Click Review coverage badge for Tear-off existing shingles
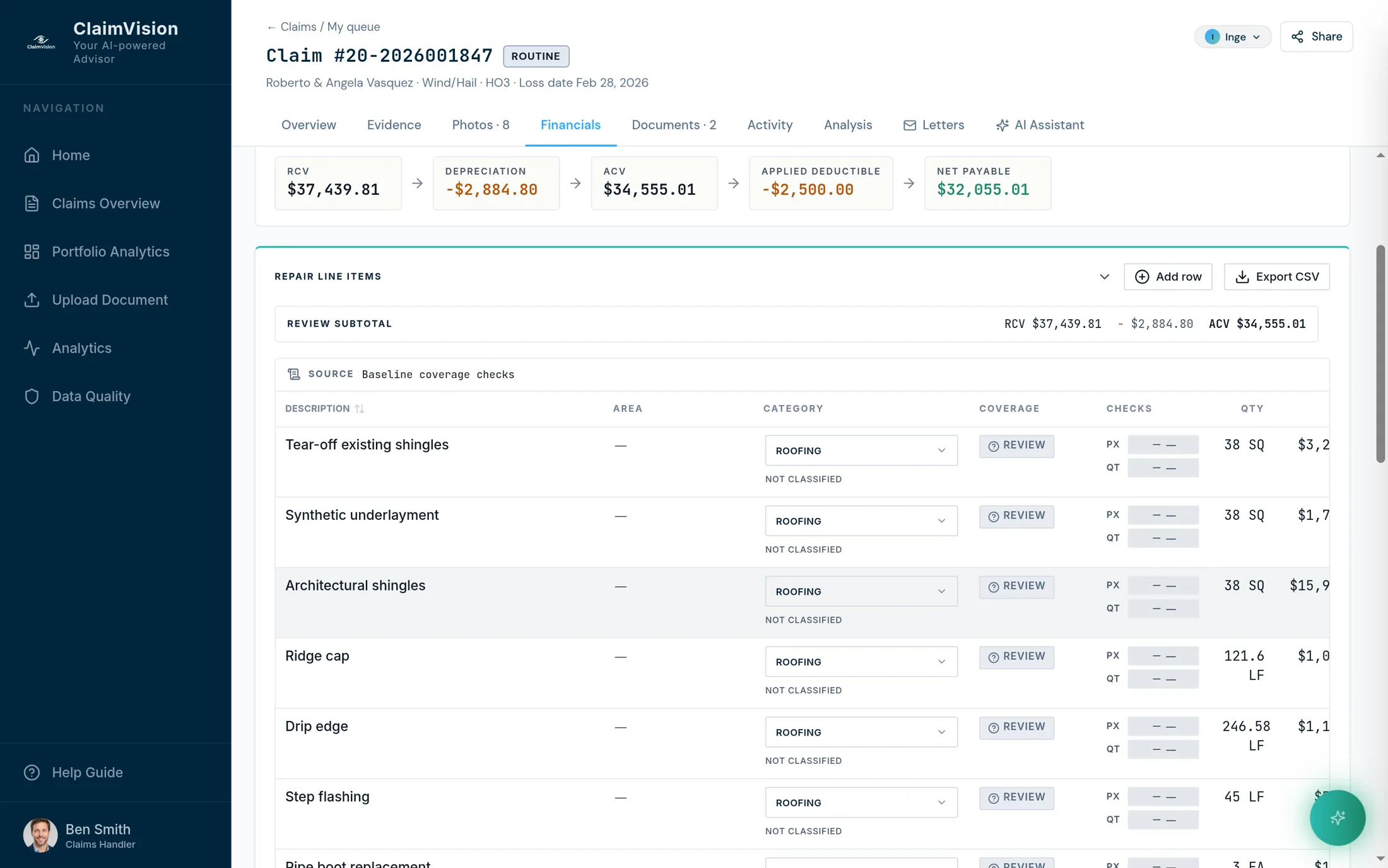 [1016, 445]
